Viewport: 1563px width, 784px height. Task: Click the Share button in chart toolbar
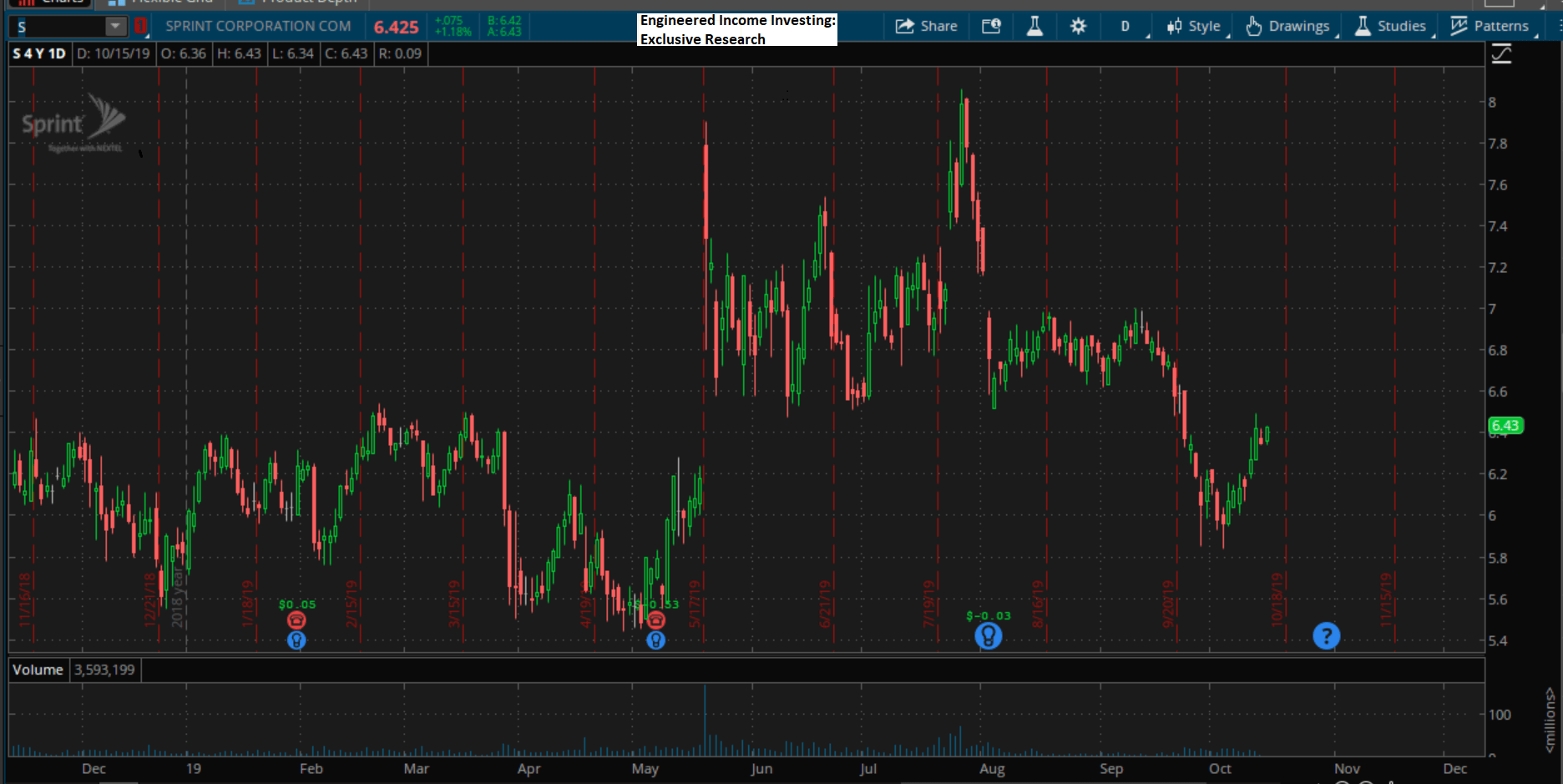coord(926,26)
